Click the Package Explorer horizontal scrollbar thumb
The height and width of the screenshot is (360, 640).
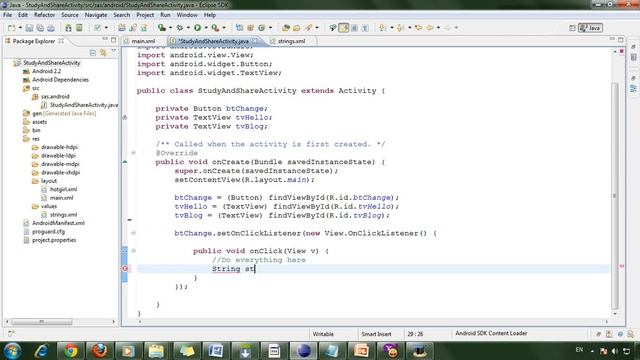coord(42,322)
